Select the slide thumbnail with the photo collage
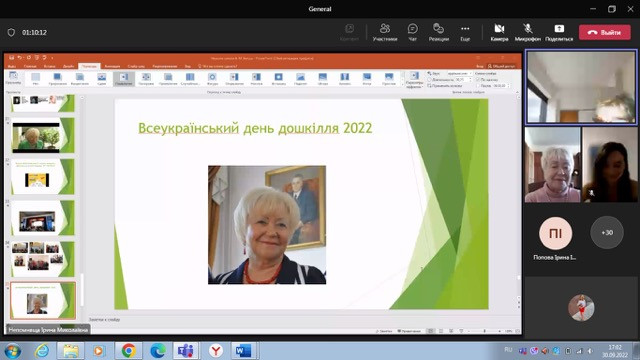Image resolution: width=640 pixels, height=360 pixels. pyautogui.click(x=42, y=259)
